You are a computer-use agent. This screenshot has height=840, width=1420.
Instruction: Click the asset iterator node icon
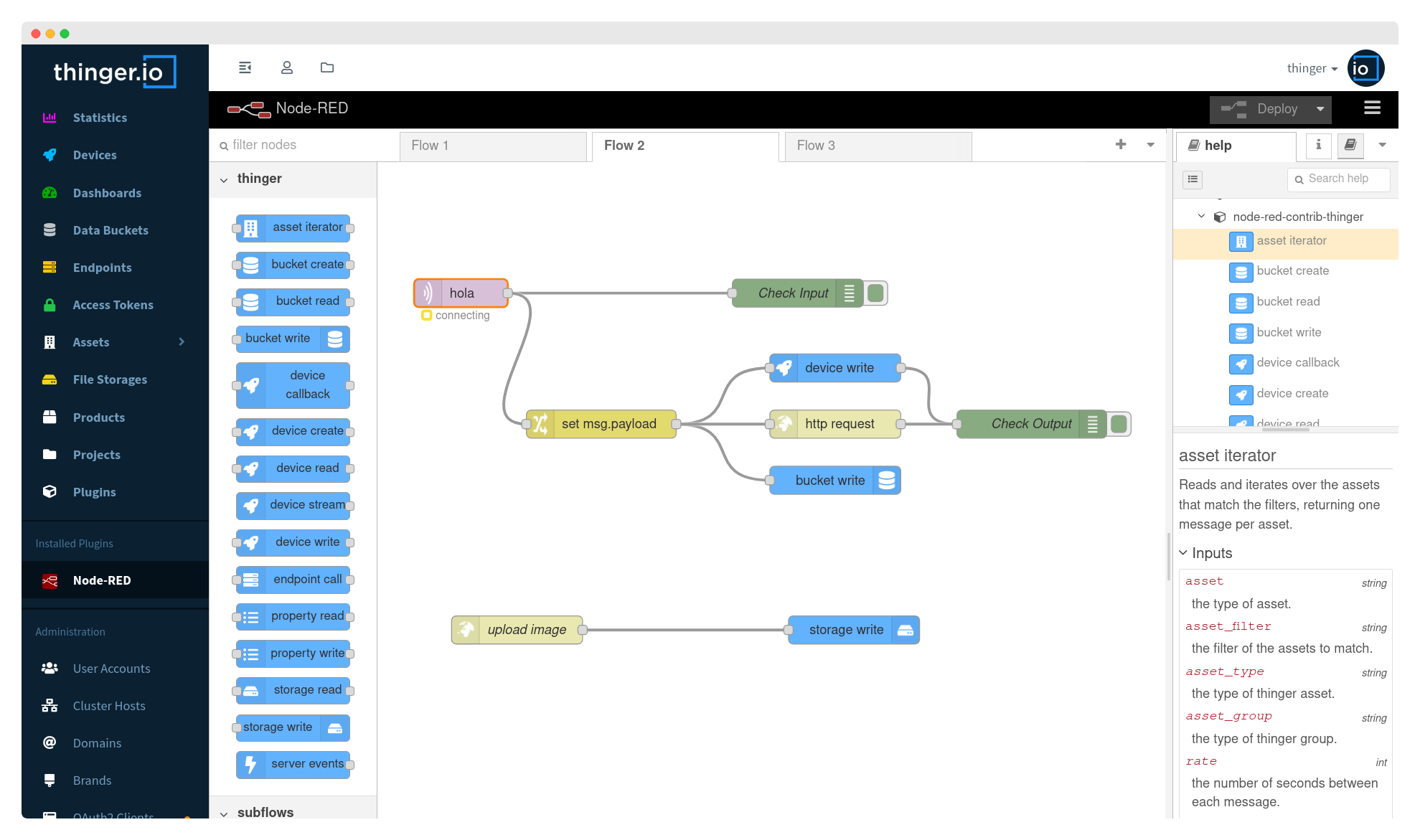click(251, 226)
